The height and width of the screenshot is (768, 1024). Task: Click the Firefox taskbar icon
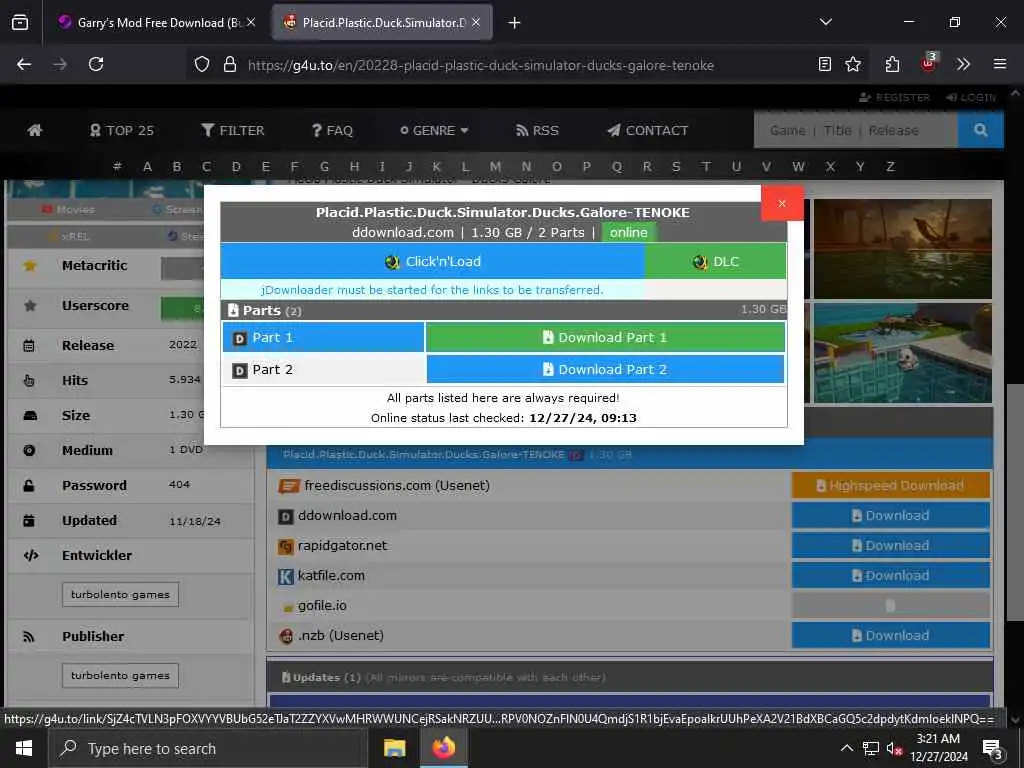444,748
